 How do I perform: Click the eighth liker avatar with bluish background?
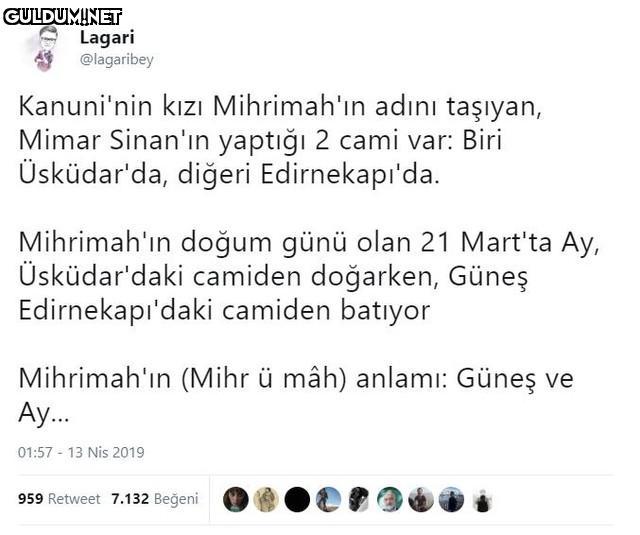[x=451, y=499]
